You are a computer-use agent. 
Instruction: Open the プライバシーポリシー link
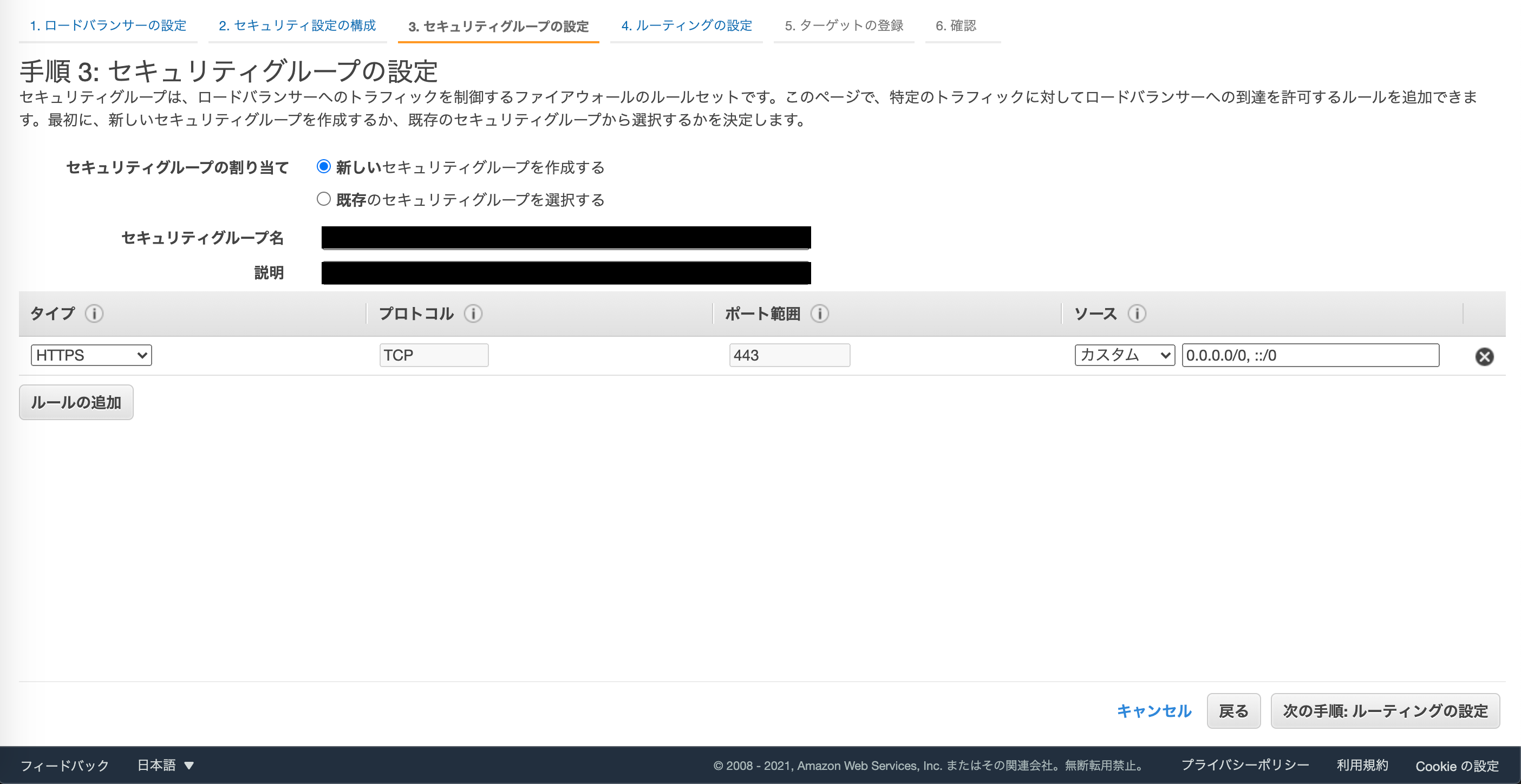(1245, 765)
